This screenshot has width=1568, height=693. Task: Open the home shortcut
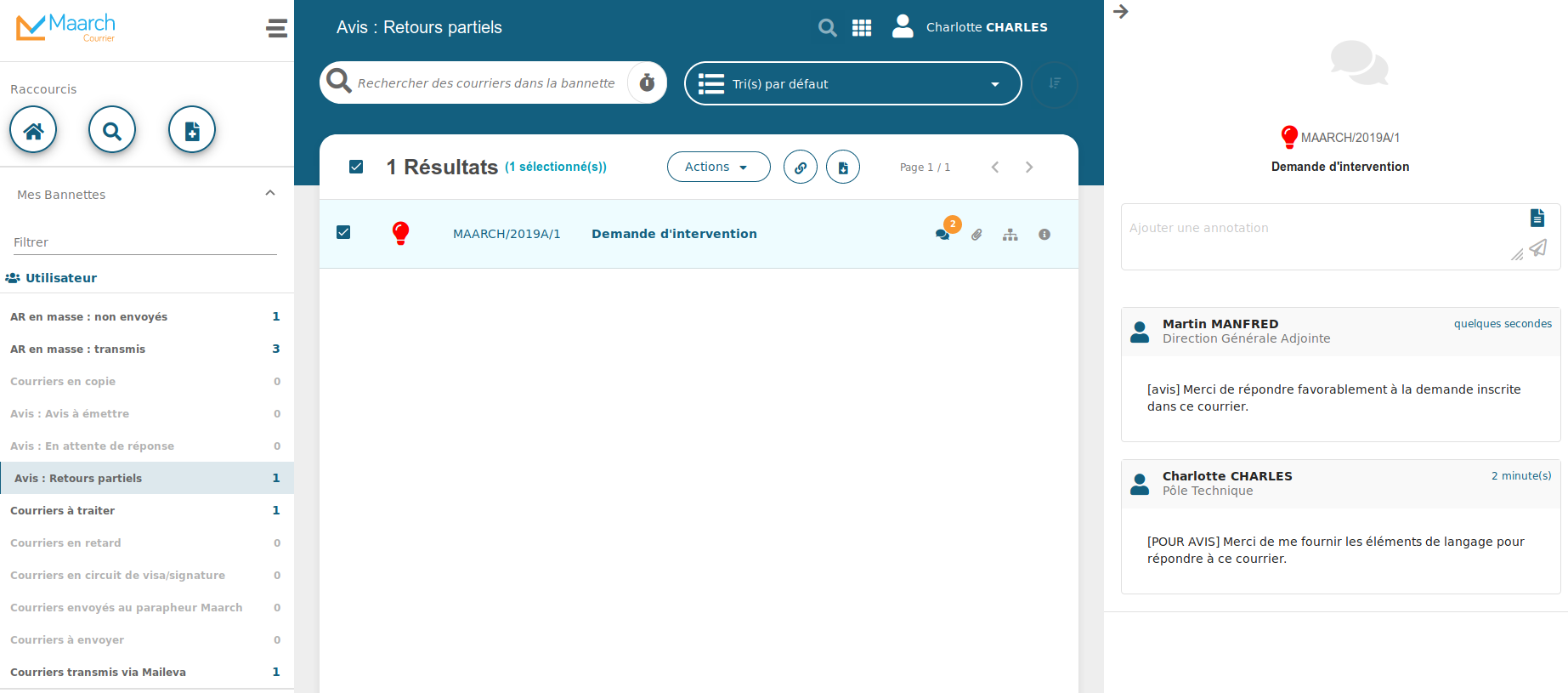coord(33,130)
